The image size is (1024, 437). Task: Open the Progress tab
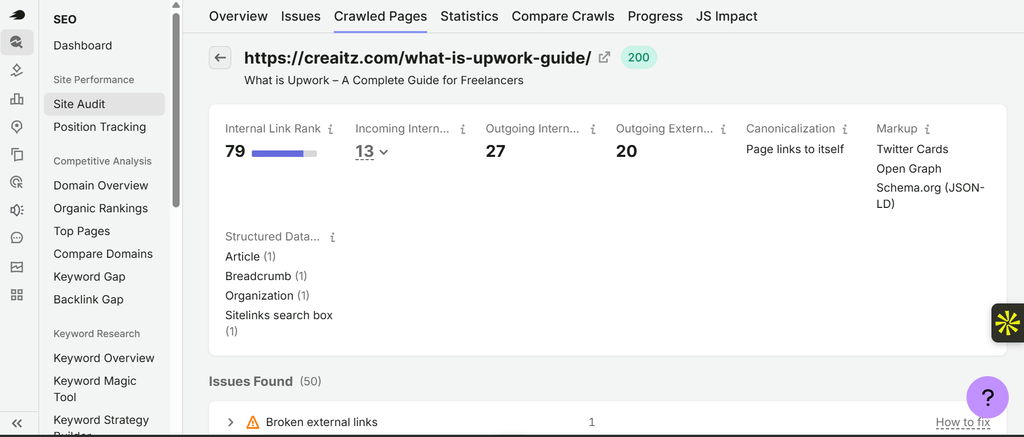click(655, 16)
